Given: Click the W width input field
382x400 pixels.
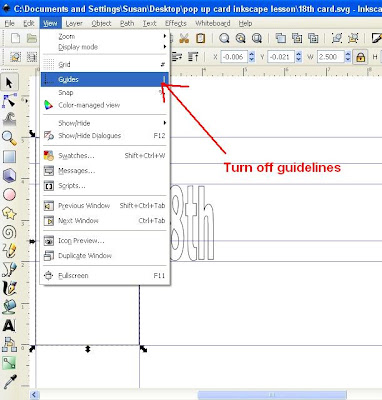Looking at the screenshot, I should tap(330, 57).
